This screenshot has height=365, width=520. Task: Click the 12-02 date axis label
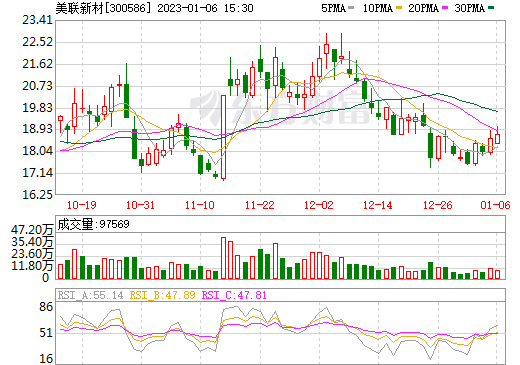coord(319,205)
